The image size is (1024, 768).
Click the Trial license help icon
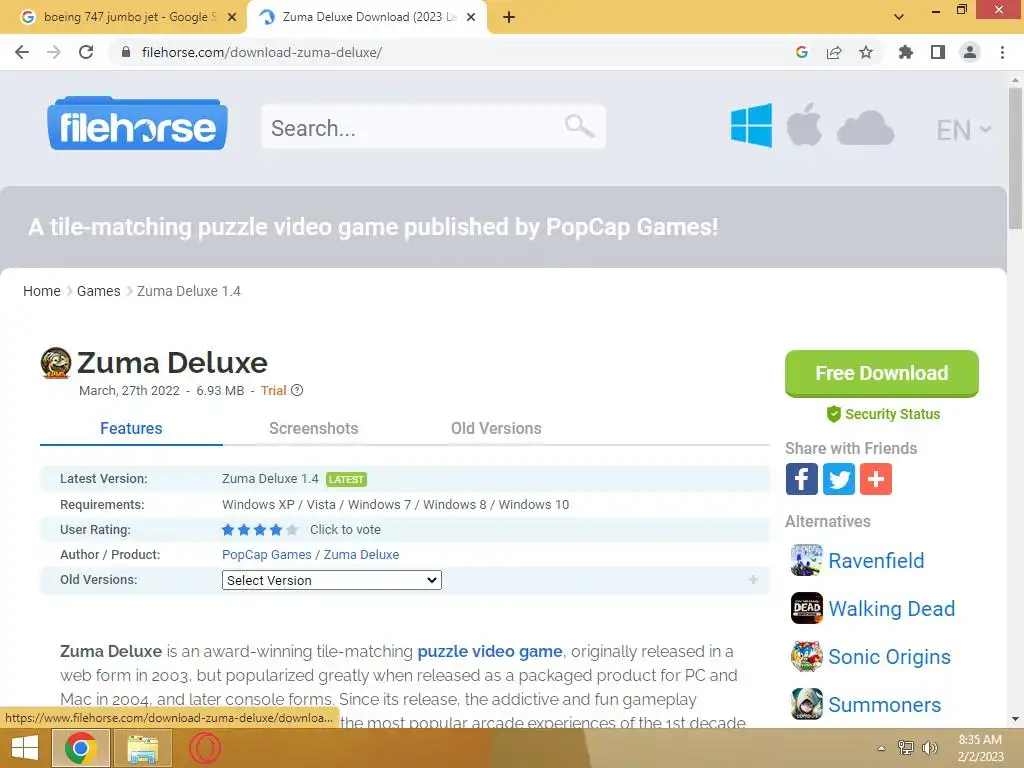coord(297,391)
